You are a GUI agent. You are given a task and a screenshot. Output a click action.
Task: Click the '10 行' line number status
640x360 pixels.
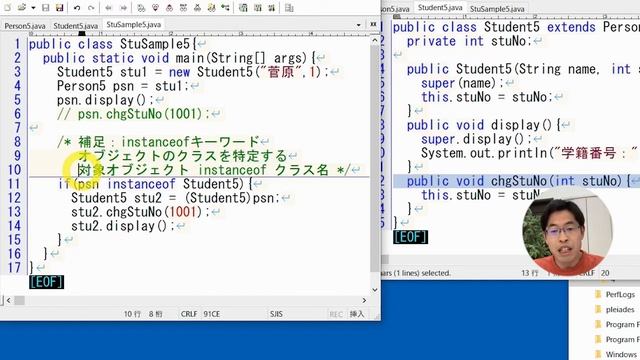coord(132,314)
